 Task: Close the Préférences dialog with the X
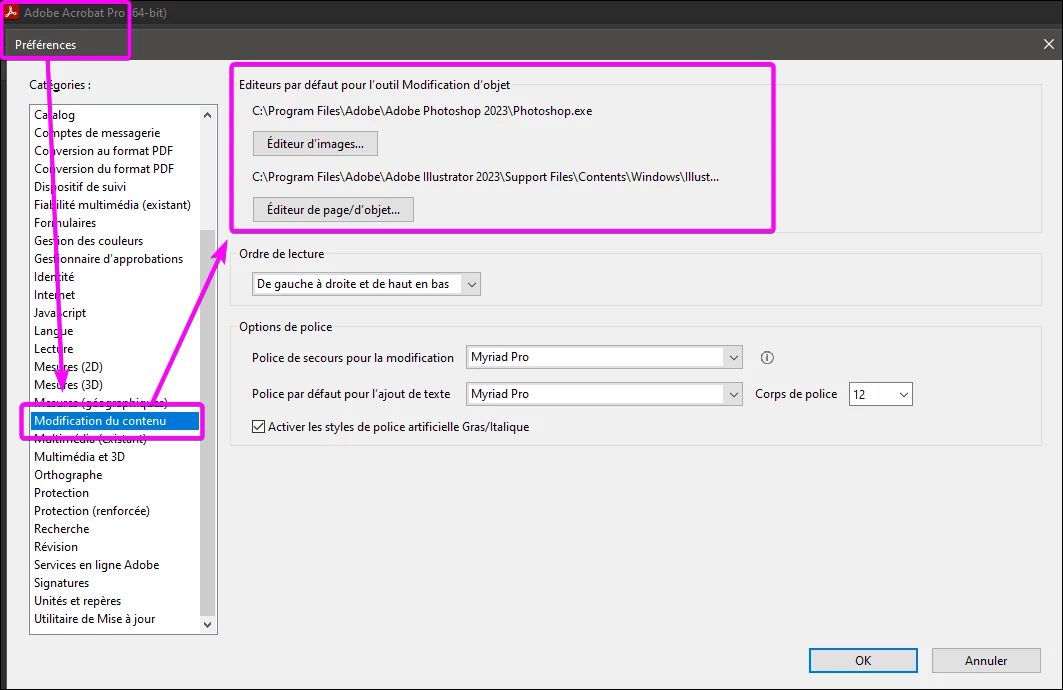(x=1049, y=44)
